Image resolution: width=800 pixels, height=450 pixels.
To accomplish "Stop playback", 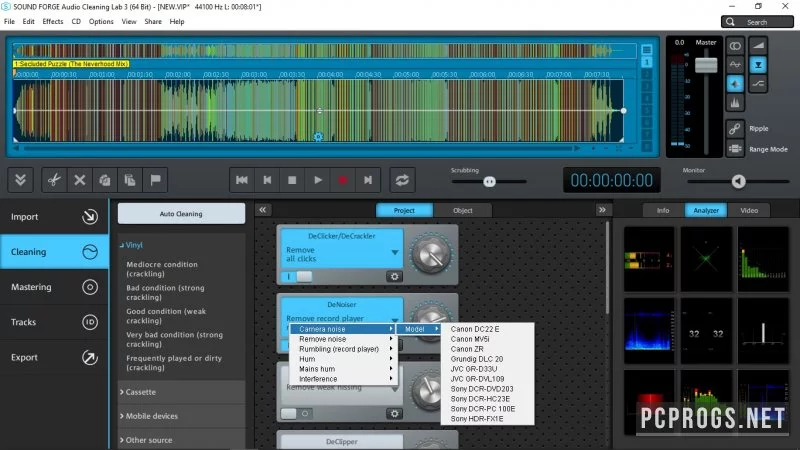I will tap(292, 180).
